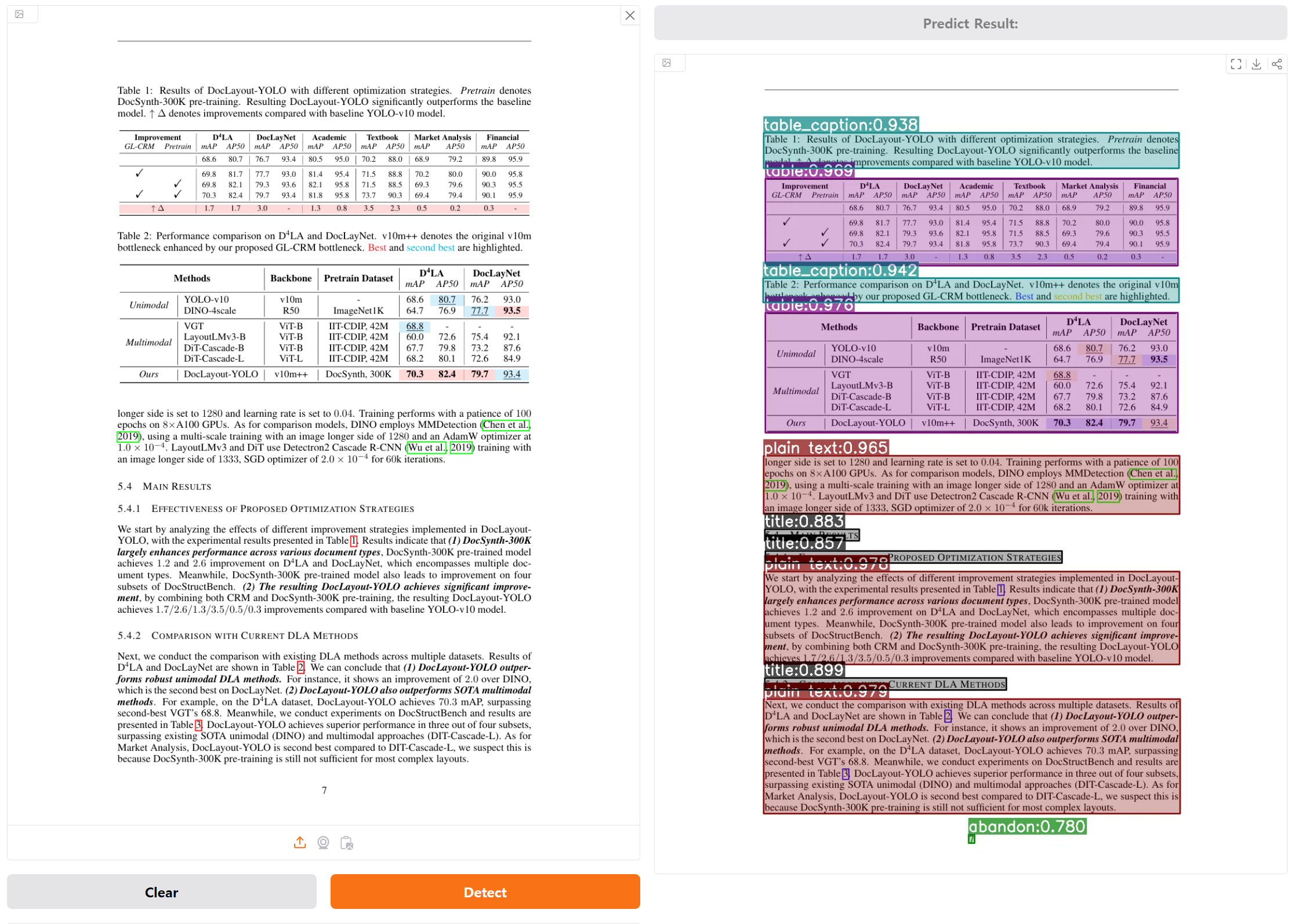Click the 'table_caption:0.942' detection label
The height and width of the screenshot is (924, 1306).
tap(840, 270)
